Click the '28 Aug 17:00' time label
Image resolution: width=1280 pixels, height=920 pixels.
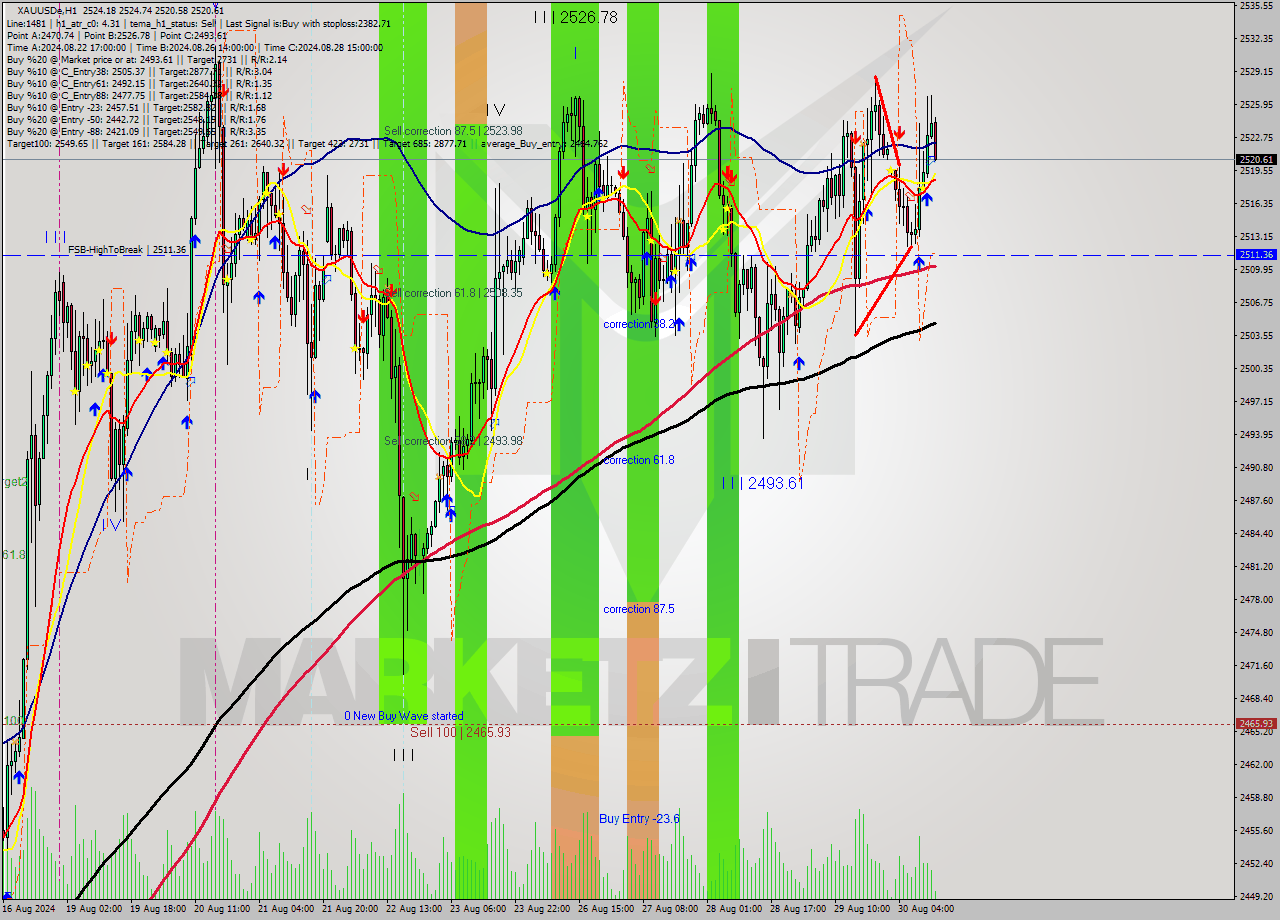[x=797, y=909]
